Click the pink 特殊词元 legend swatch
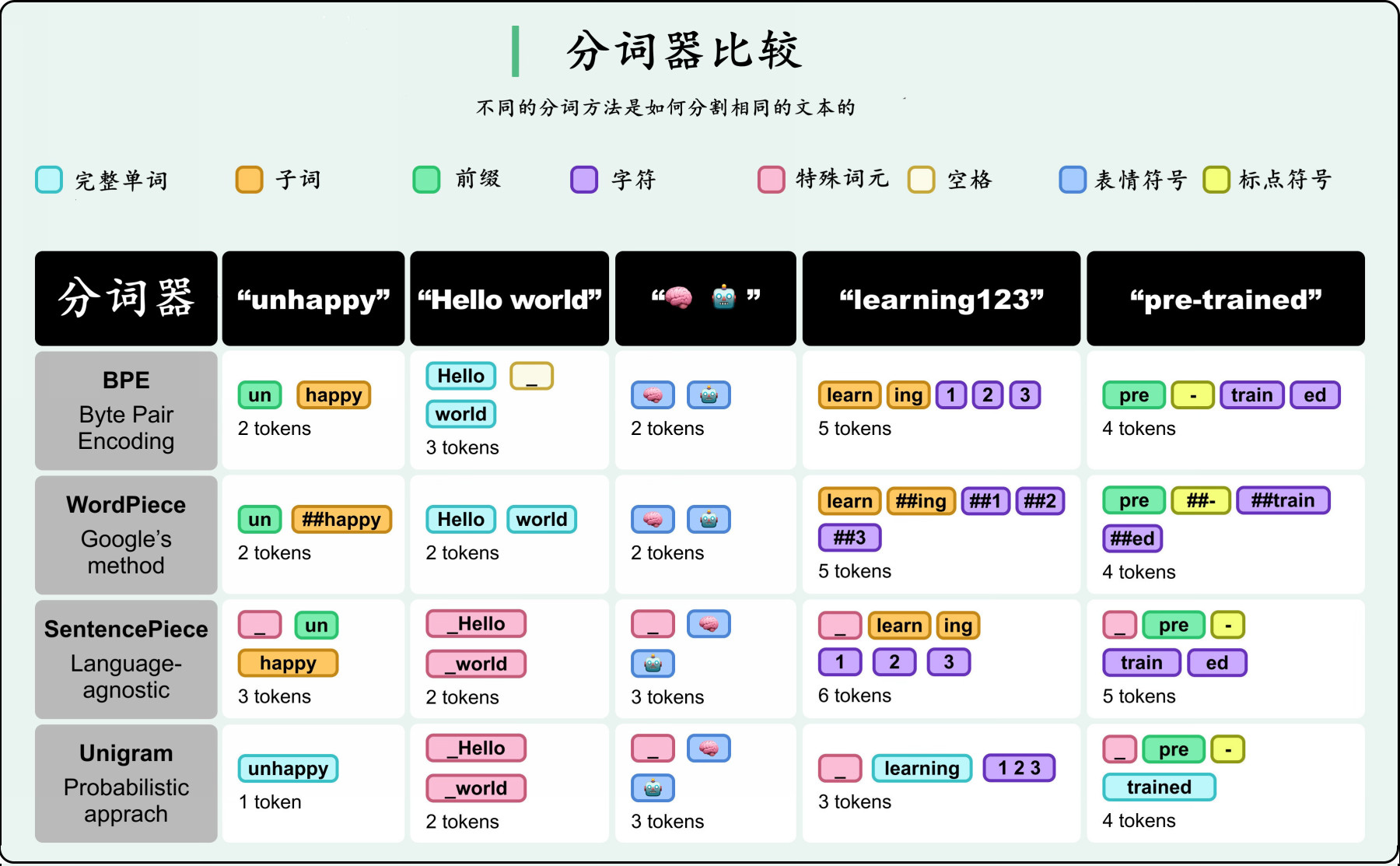Image resolution: width=1400 pixels, height=866 pixels. tap(771, 180)
